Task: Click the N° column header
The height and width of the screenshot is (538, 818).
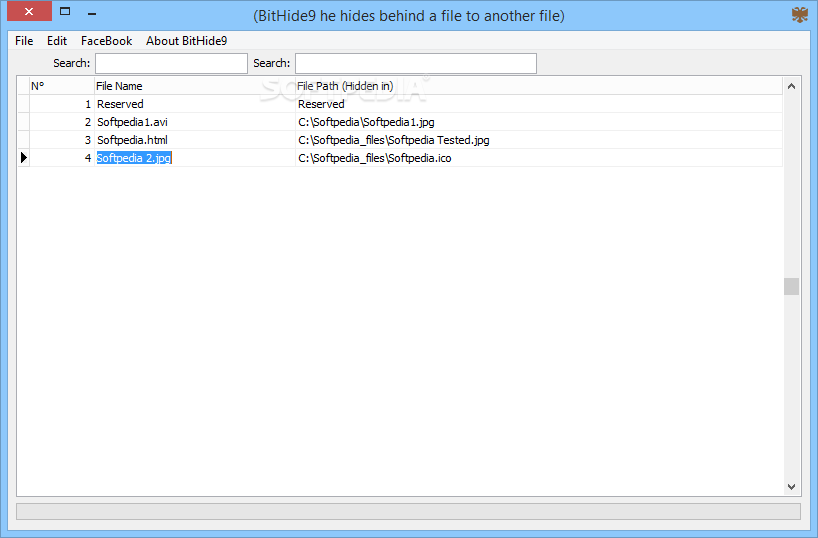Action: 62,86
